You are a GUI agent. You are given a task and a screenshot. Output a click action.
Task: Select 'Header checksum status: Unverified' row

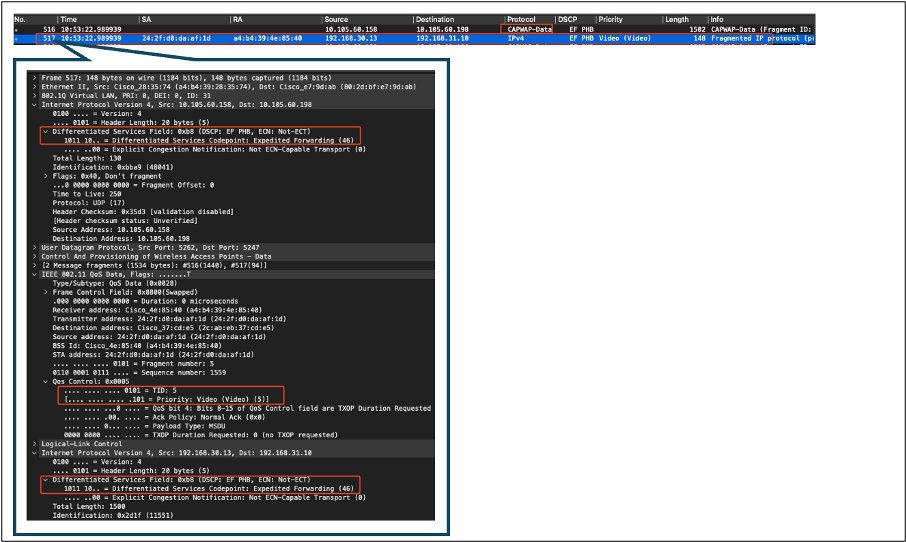point(125,221)
